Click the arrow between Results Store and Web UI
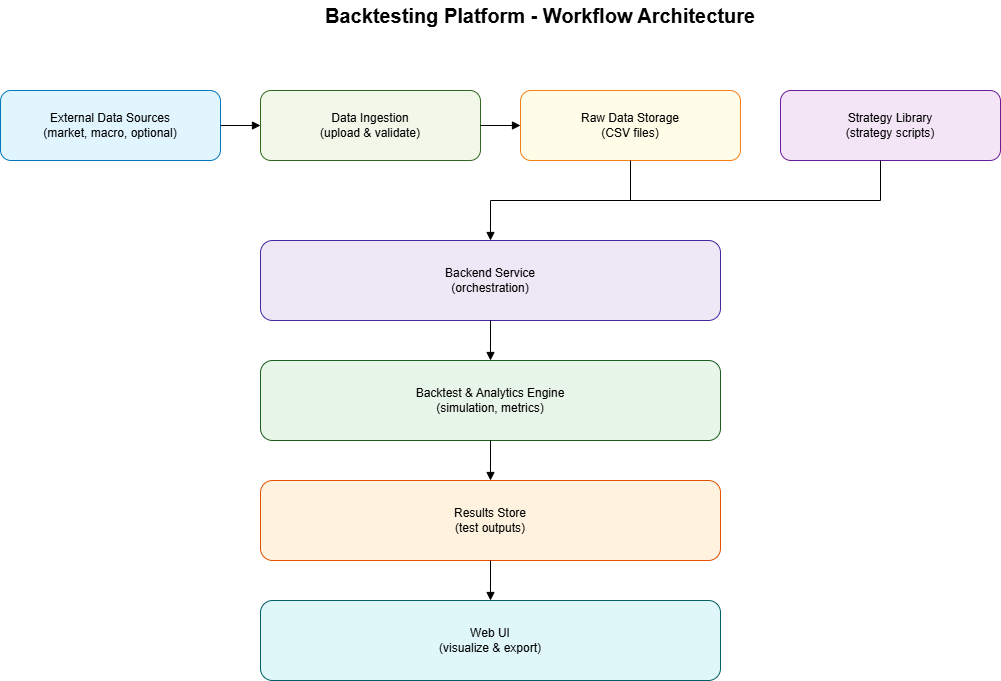Viewport: 1001px width, 681px height. coord(490,580)
